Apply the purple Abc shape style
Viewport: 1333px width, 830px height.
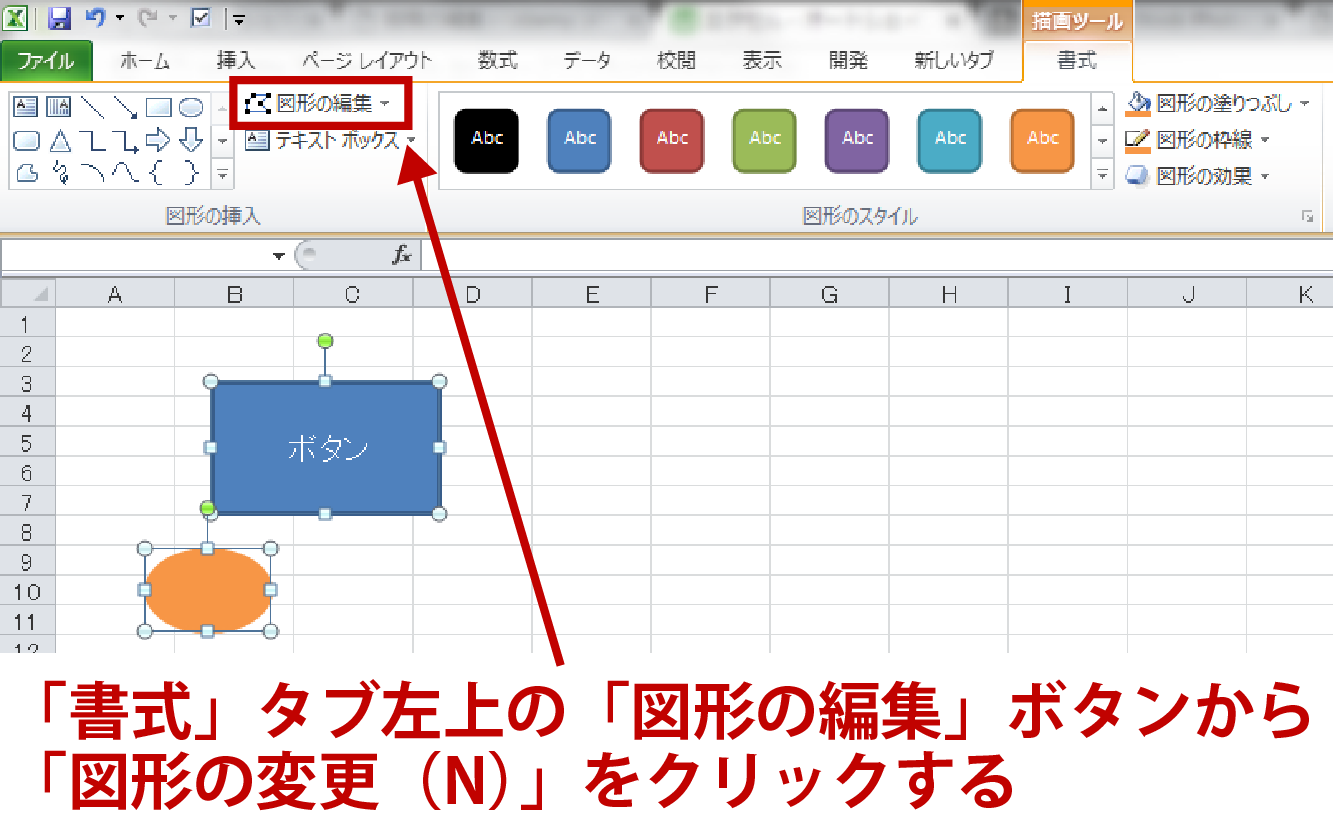[x=858, y=140]
